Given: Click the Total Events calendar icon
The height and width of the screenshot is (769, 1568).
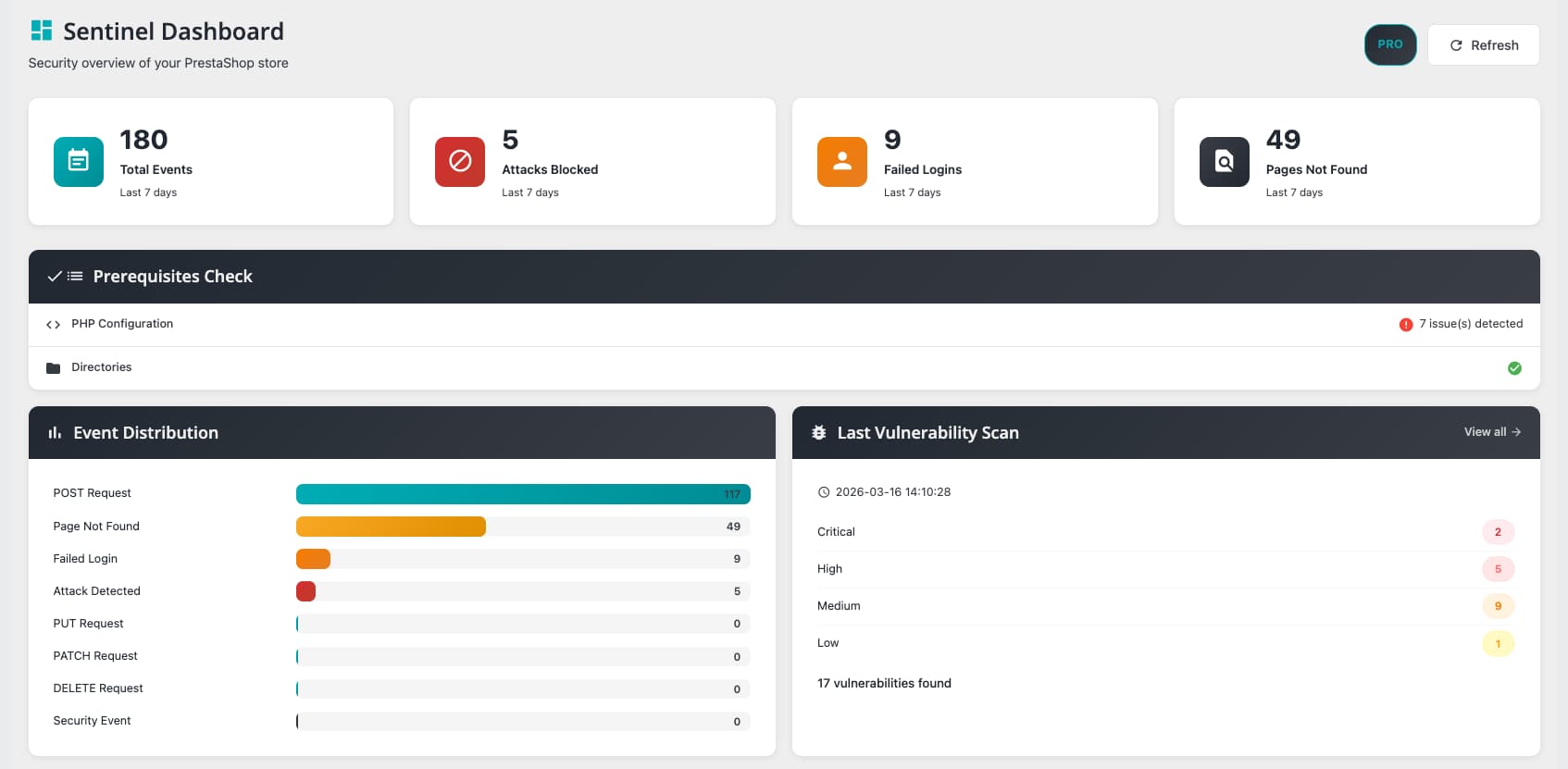Looking at the screenshot, I should pos(79,162).
